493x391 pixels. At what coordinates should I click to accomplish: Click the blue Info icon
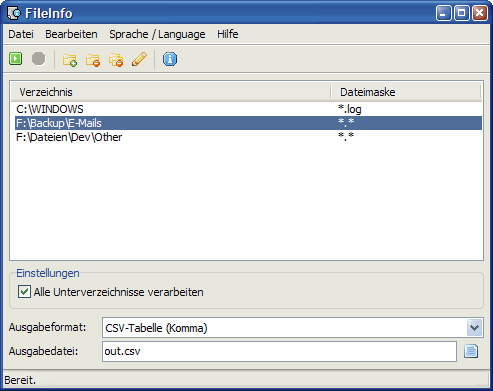click(170, 59)
